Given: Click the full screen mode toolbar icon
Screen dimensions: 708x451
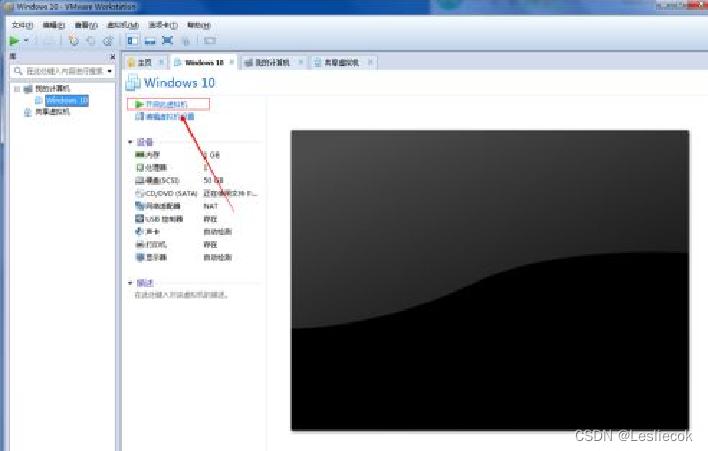Looking at the screenshot, I should (168, 41).
